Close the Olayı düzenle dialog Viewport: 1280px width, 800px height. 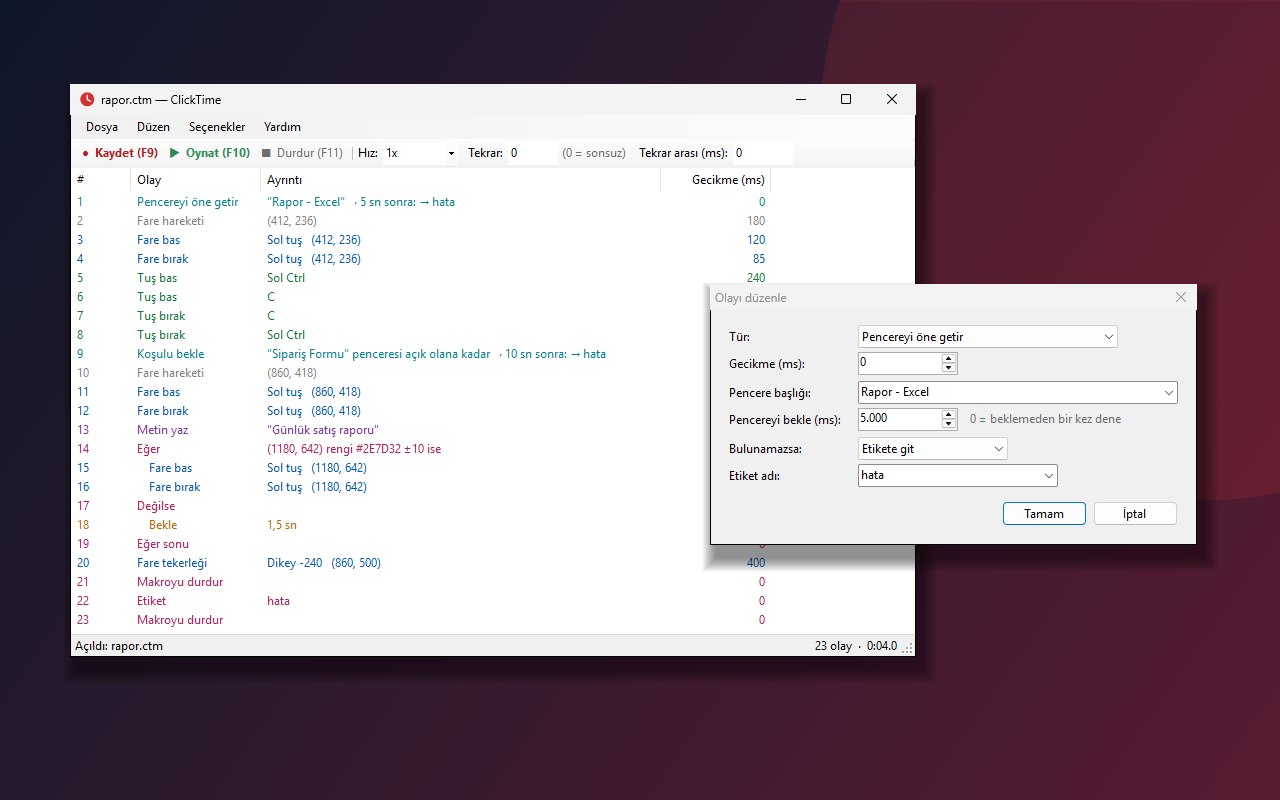point(1181,297)
